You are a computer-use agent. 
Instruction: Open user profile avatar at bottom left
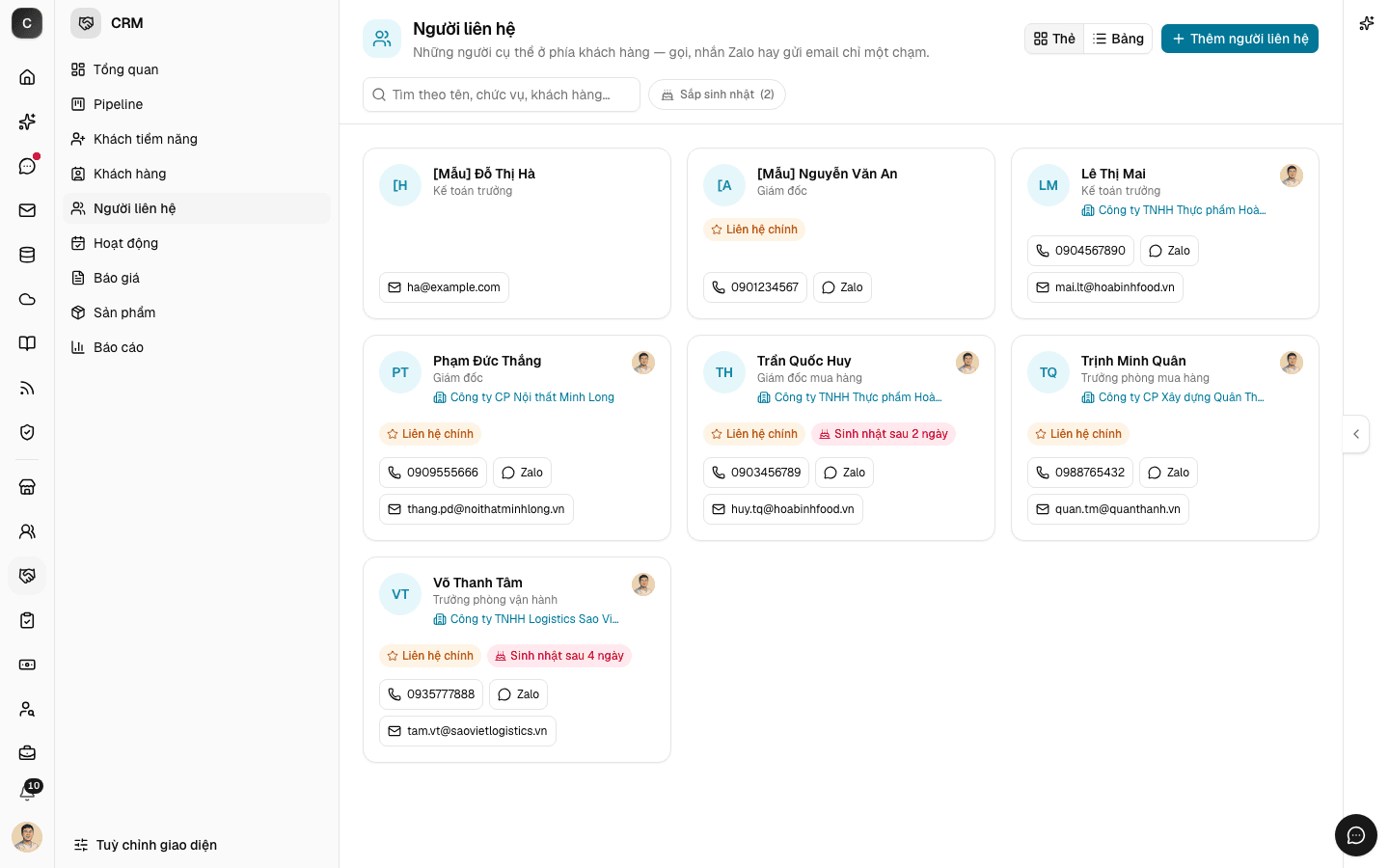tap(27, 837)
